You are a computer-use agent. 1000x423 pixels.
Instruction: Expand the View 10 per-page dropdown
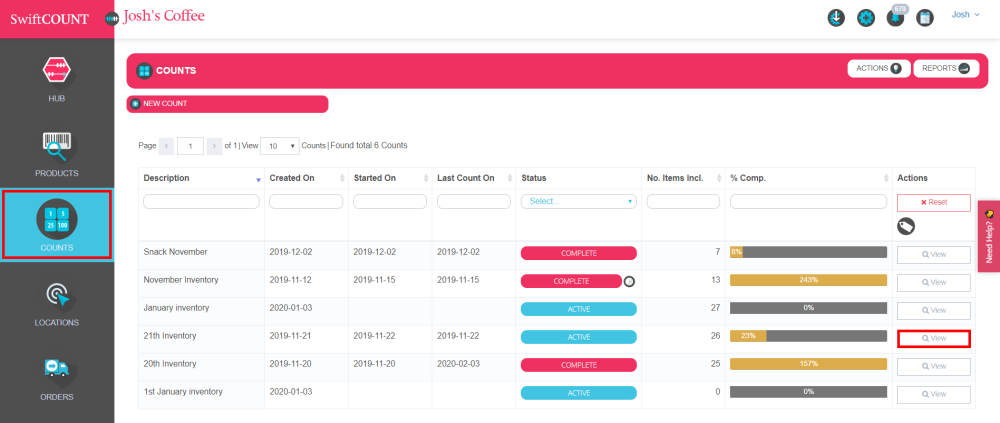(280, 145)
